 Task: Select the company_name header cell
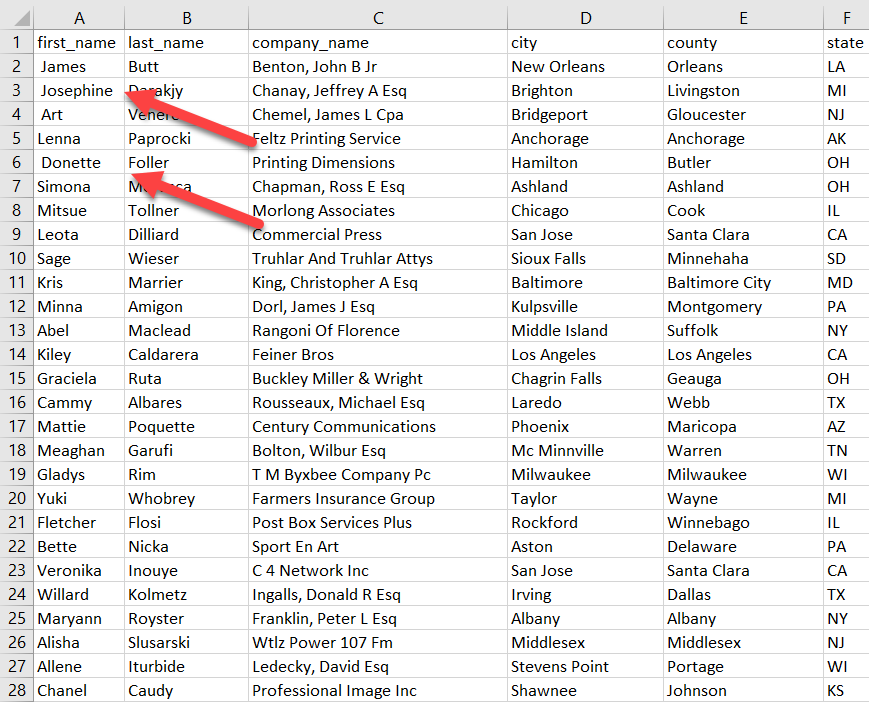point(310,43)
